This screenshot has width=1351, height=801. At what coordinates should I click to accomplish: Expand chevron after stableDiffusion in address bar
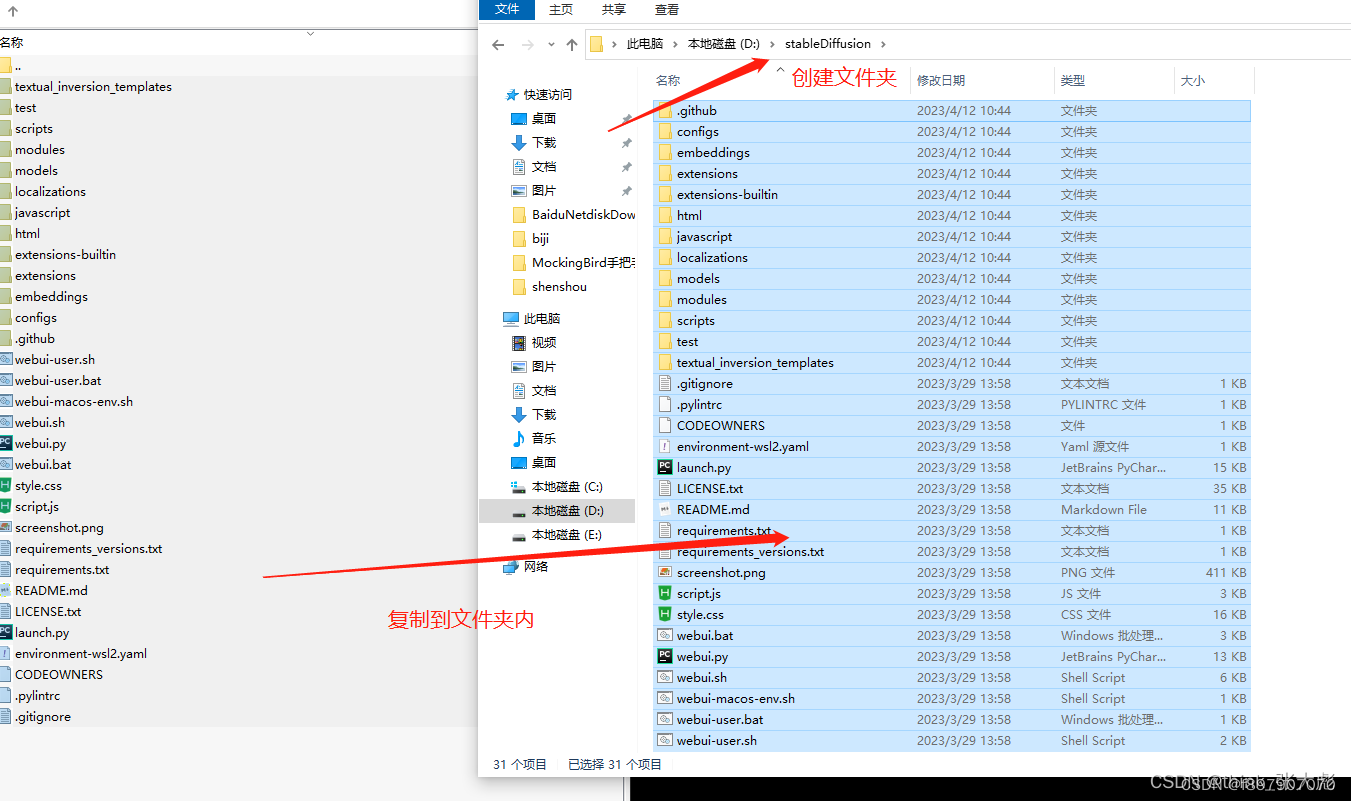[x=883, y=44]
